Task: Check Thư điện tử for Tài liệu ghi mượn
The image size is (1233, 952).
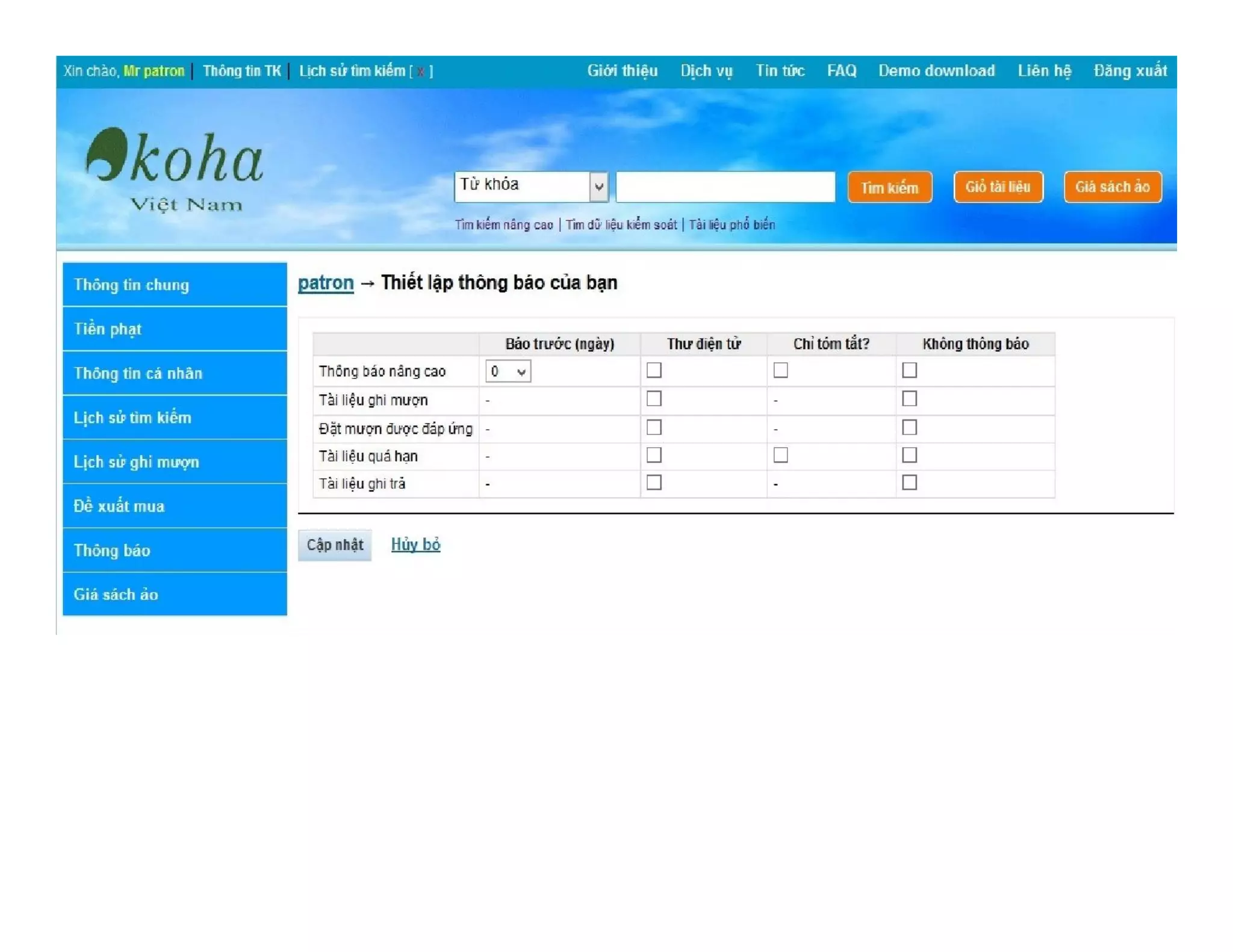Action: (654, 398)
